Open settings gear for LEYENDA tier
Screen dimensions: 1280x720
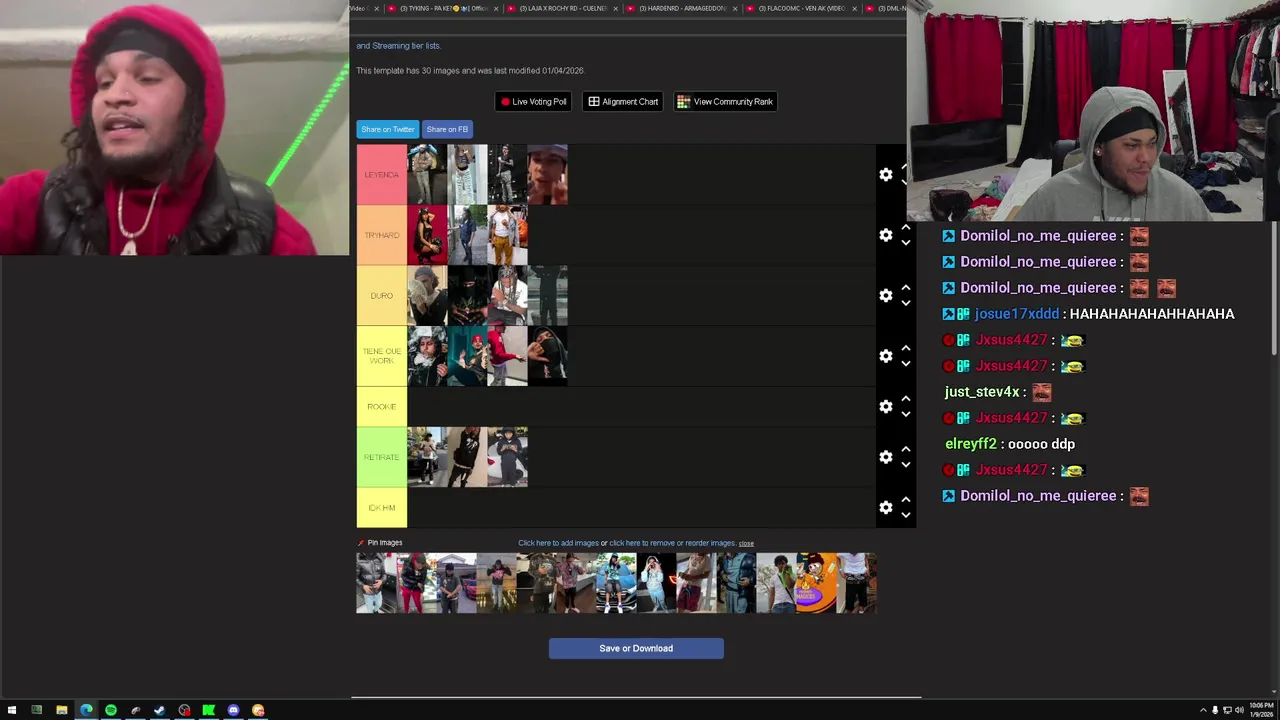(886, 175)
